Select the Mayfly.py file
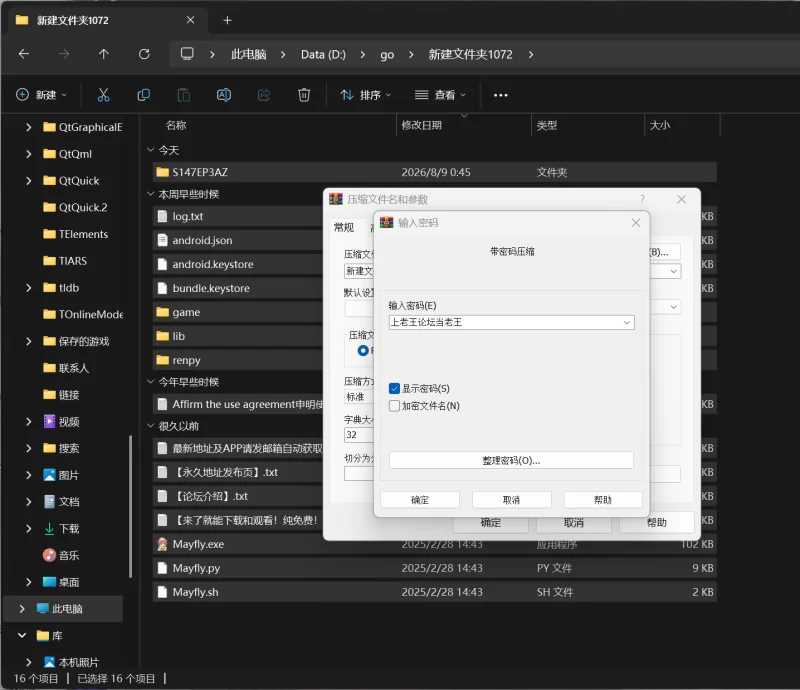This screenshot has width=800, height=690. tap(435, 568)
